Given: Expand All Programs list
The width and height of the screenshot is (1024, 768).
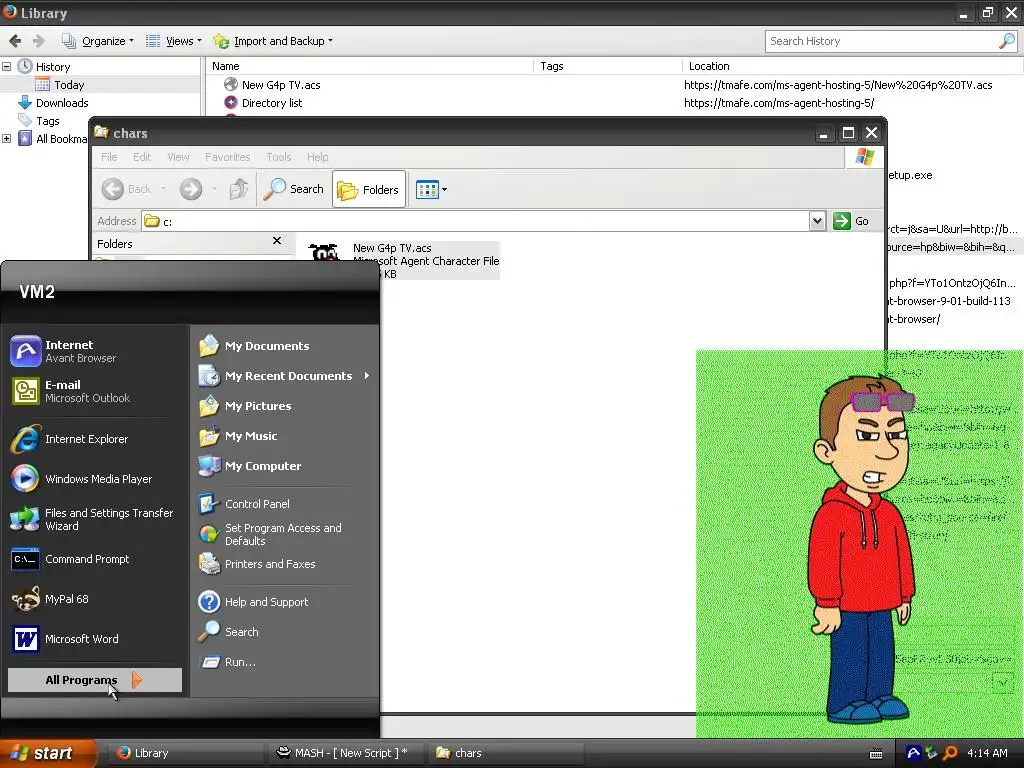Looking at the screenshot, I should click(95, 680).
